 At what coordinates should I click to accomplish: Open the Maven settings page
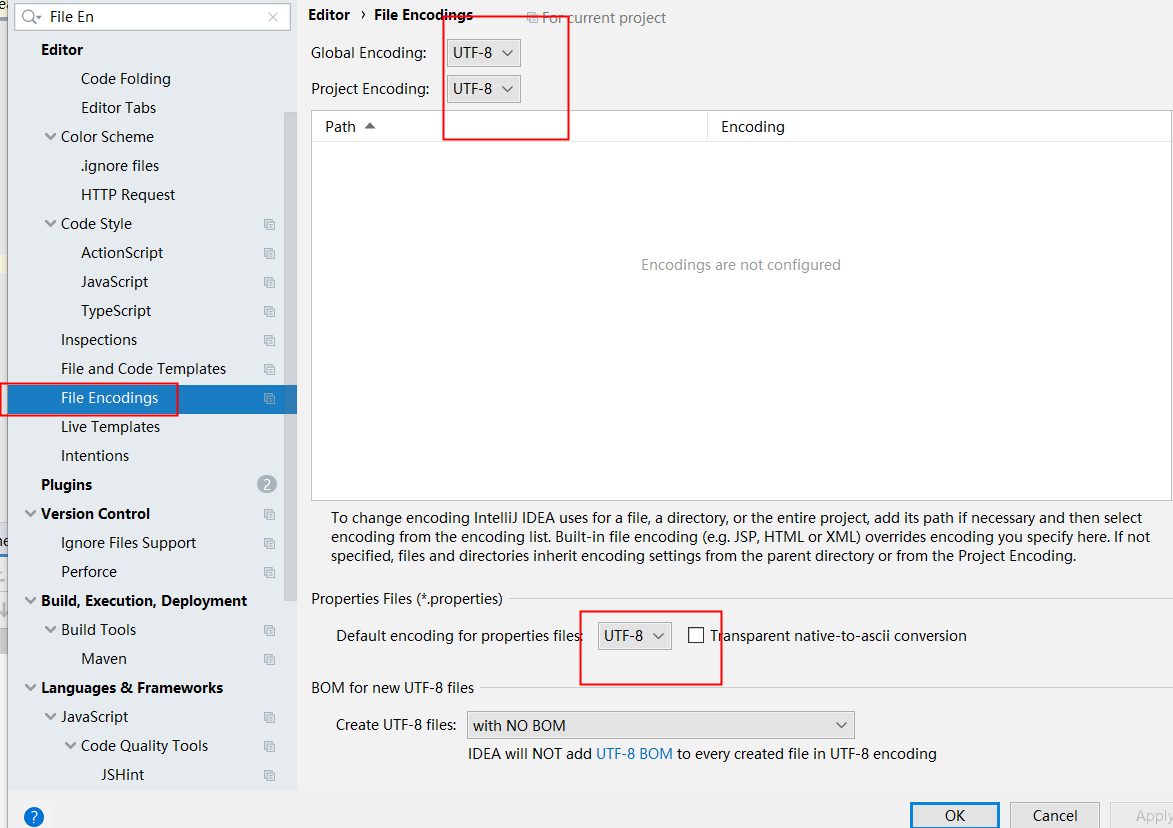click(x=103, y=659)
